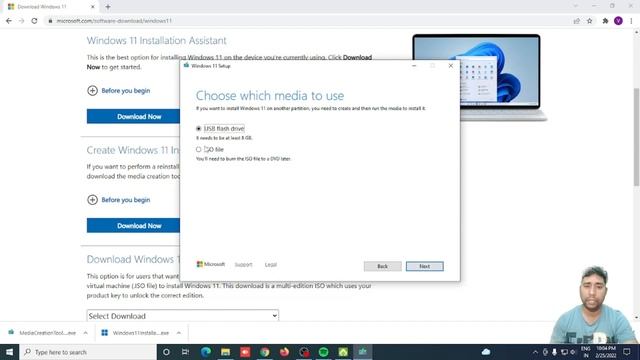The height and width of the screenshot is (360, 640).
Task: Launch Microsoft Edge from taskbar
Action: [x=205, y=352]
